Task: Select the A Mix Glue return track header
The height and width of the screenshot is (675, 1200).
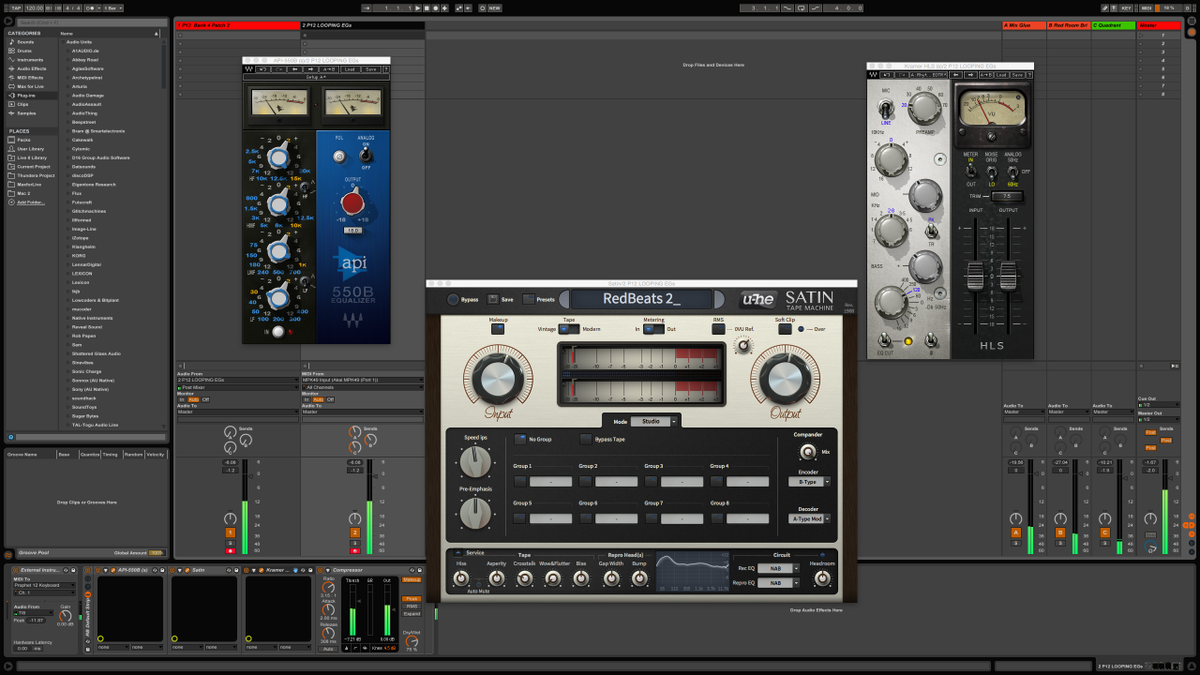Action: coord(1023,25)
